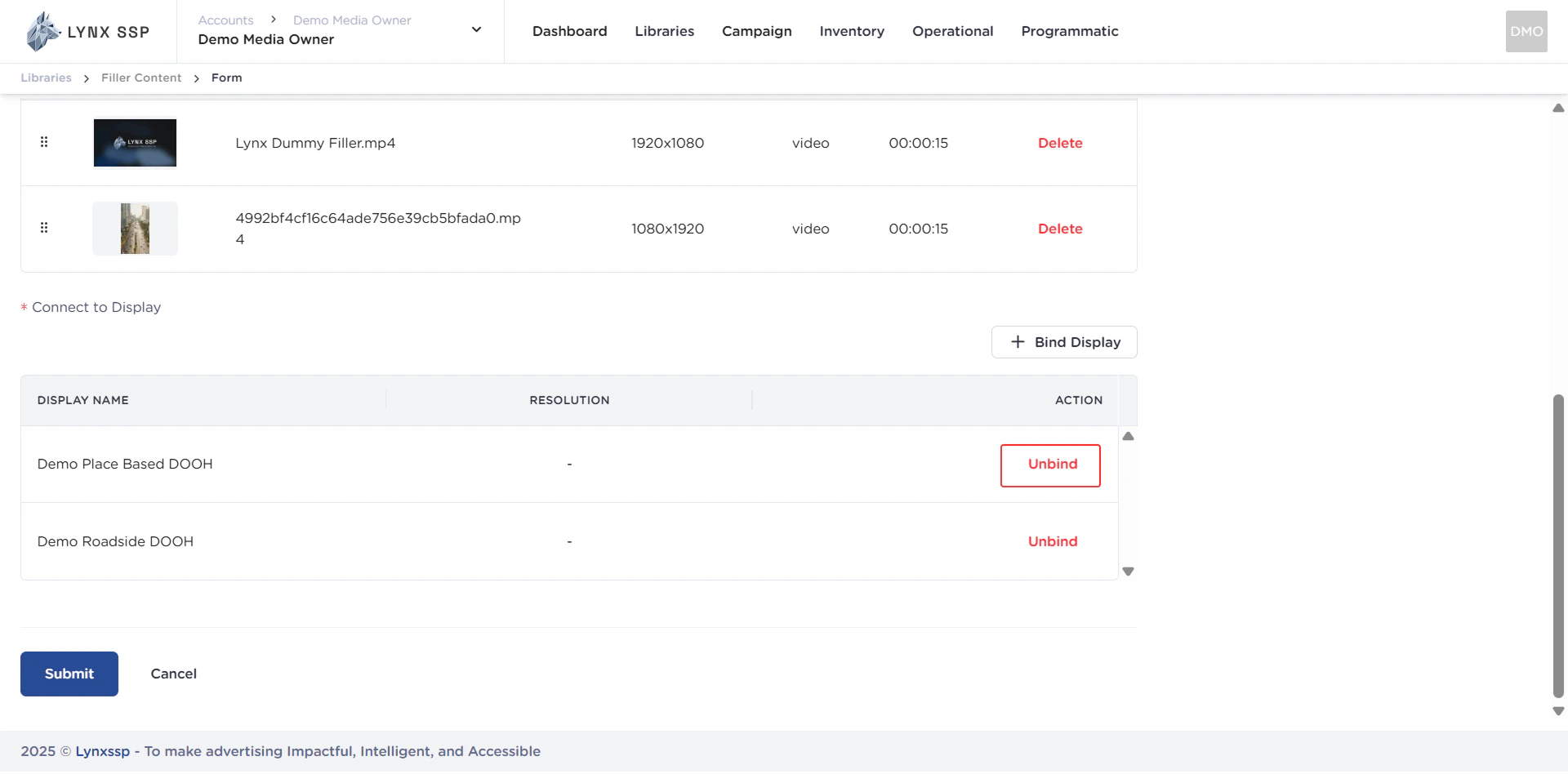Image resolution: width=1568 pixels, height=774 pixels.
Task: Open the DMO user avatar
Action: 1526,31
